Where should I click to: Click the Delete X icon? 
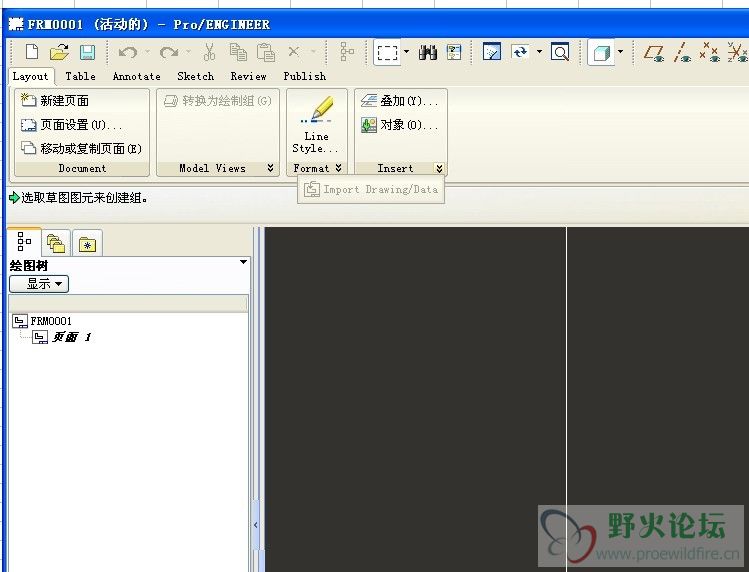point(294,51)
